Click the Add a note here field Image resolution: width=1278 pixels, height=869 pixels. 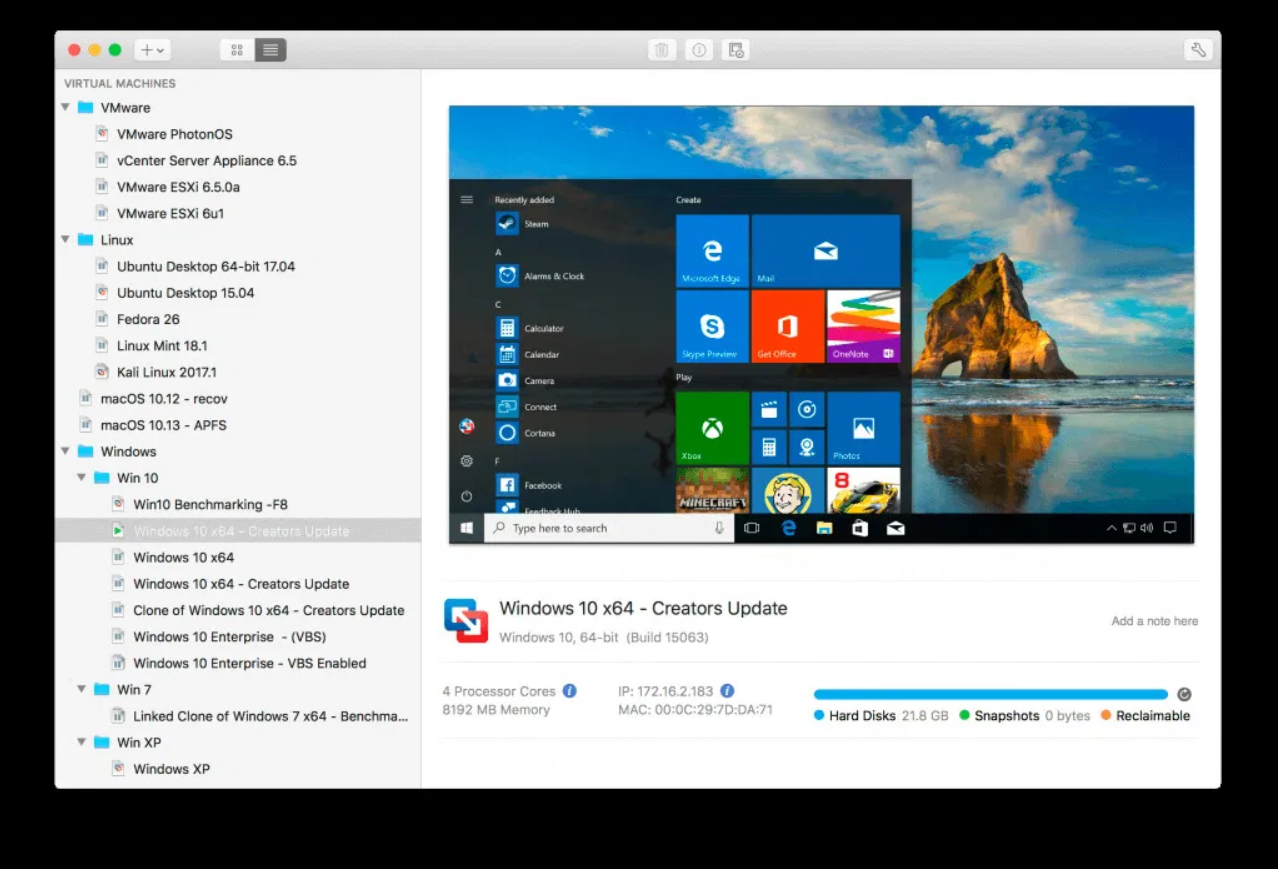(1154, 620)
